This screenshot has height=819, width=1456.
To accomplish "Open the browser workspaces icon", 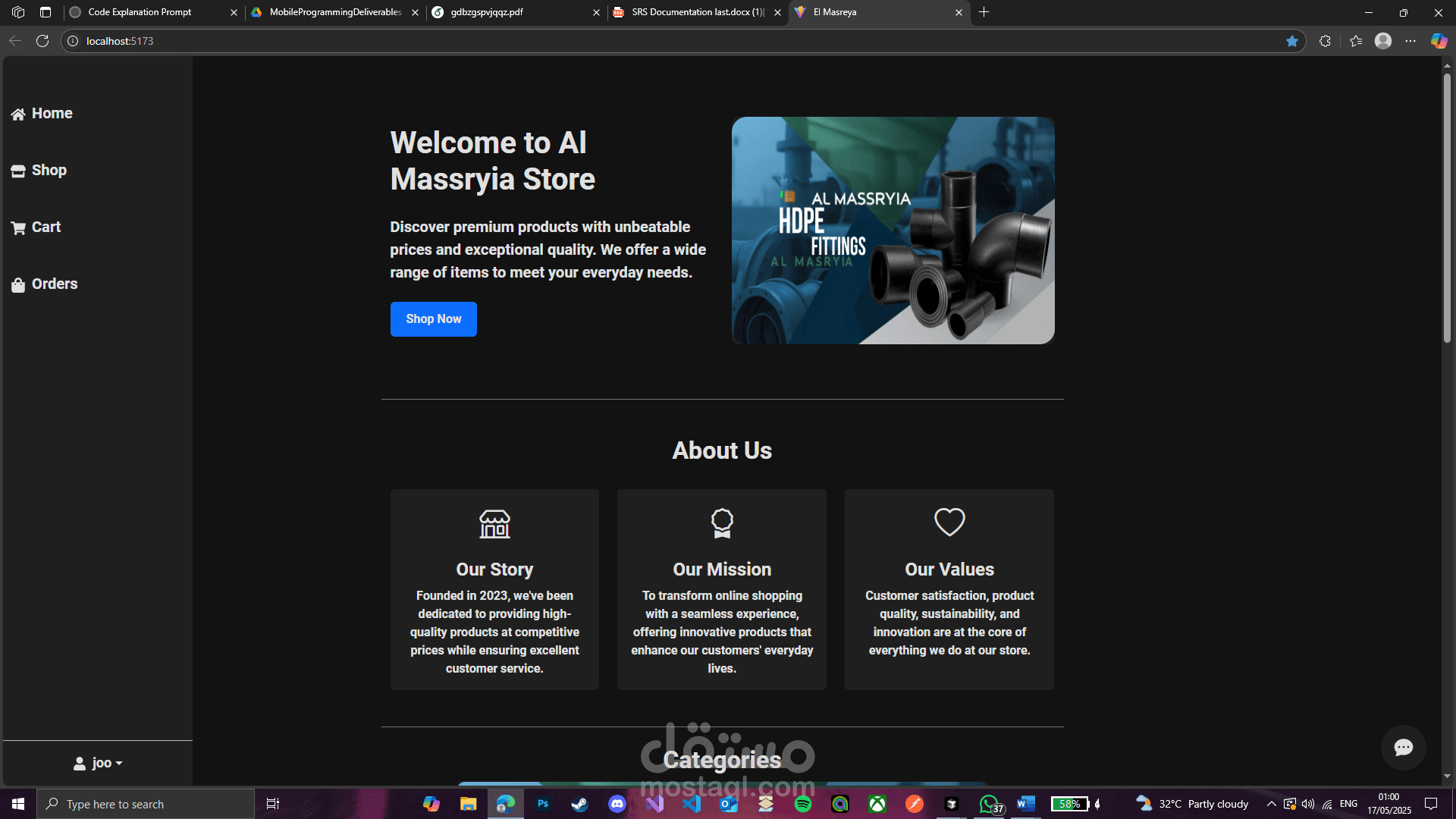I will 18,12.
